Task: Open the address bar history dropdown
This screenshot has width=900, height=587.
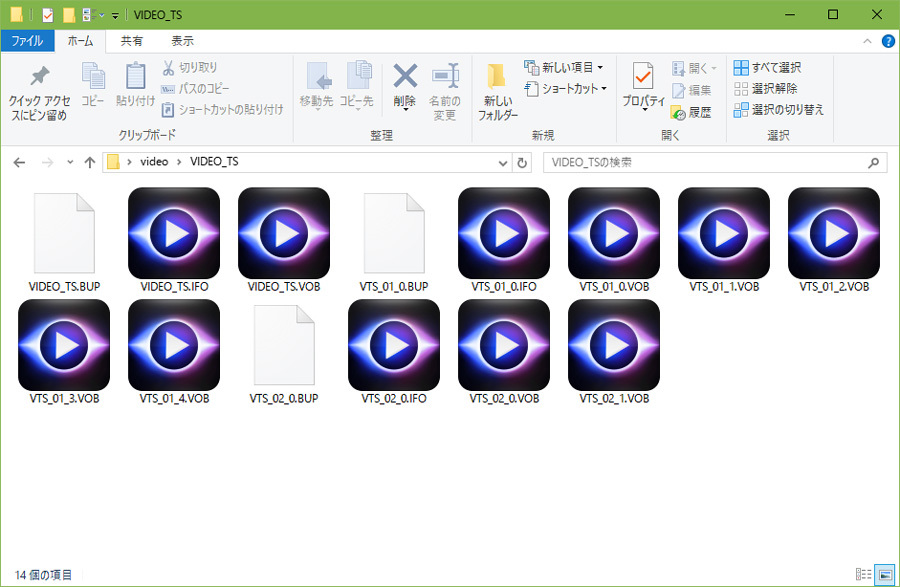Action: pos(503,162)
